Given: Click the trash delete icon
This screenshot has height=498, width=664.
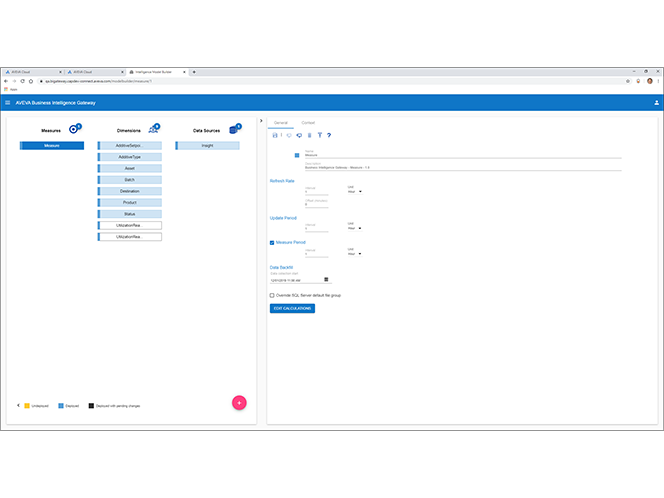Looking at the screenshot, I should [x=309, y=135].
